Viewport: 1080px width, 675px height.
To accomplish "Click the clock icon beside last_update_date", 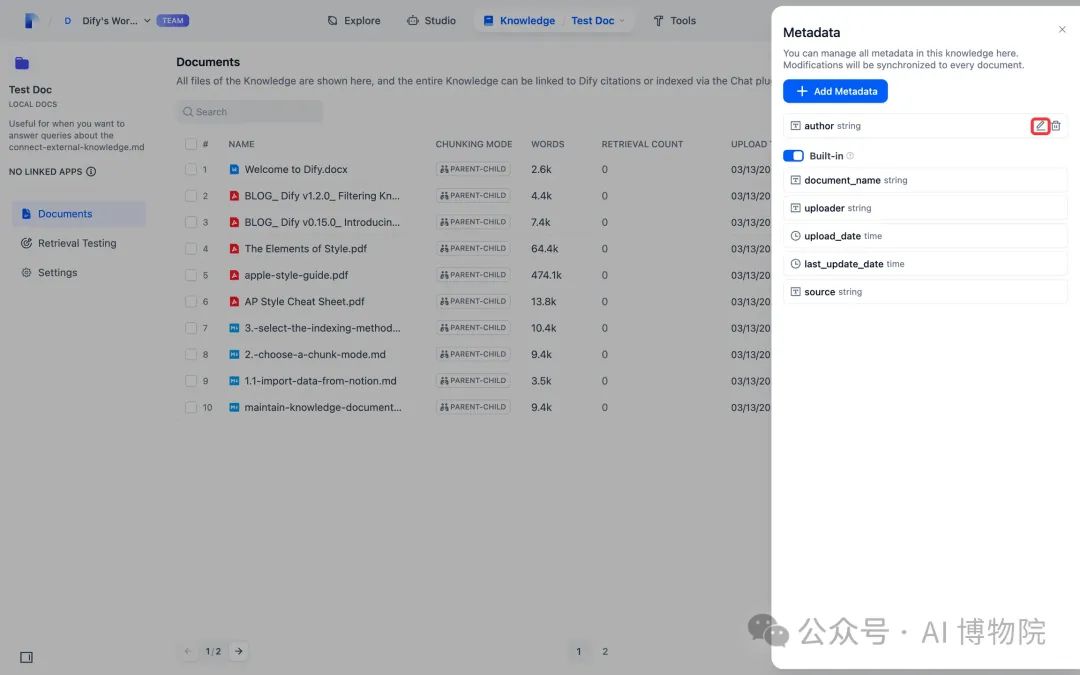I will point(796,264).
